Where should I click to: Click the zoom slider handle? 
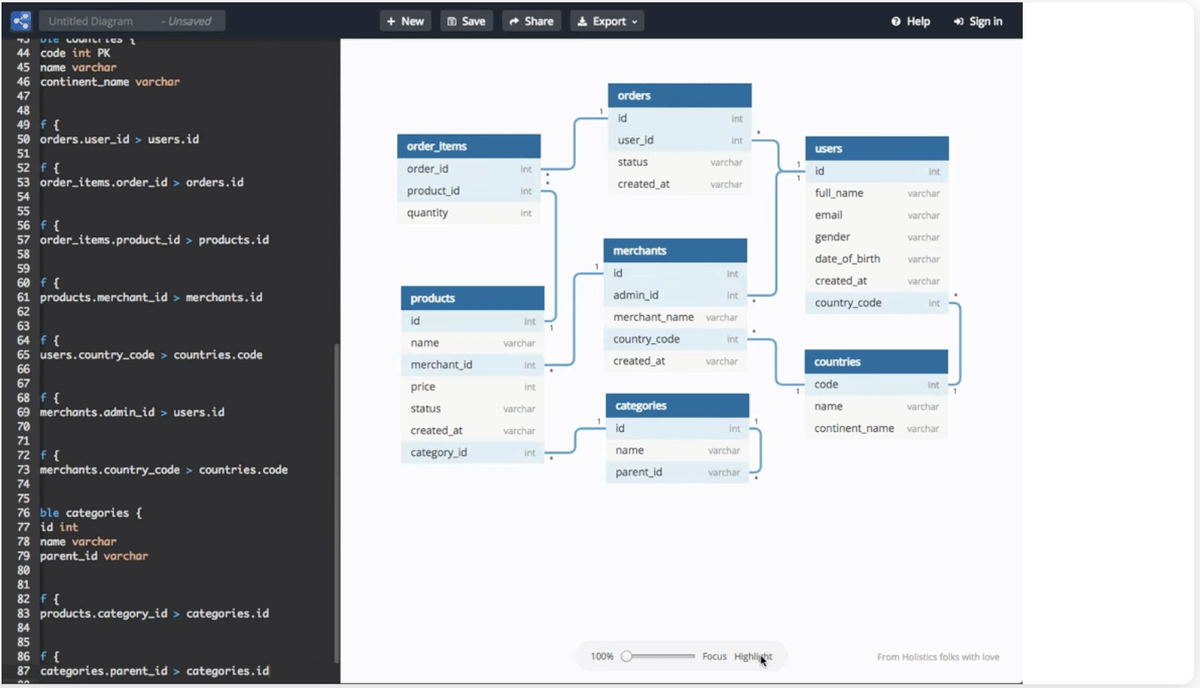pos(627,657)
